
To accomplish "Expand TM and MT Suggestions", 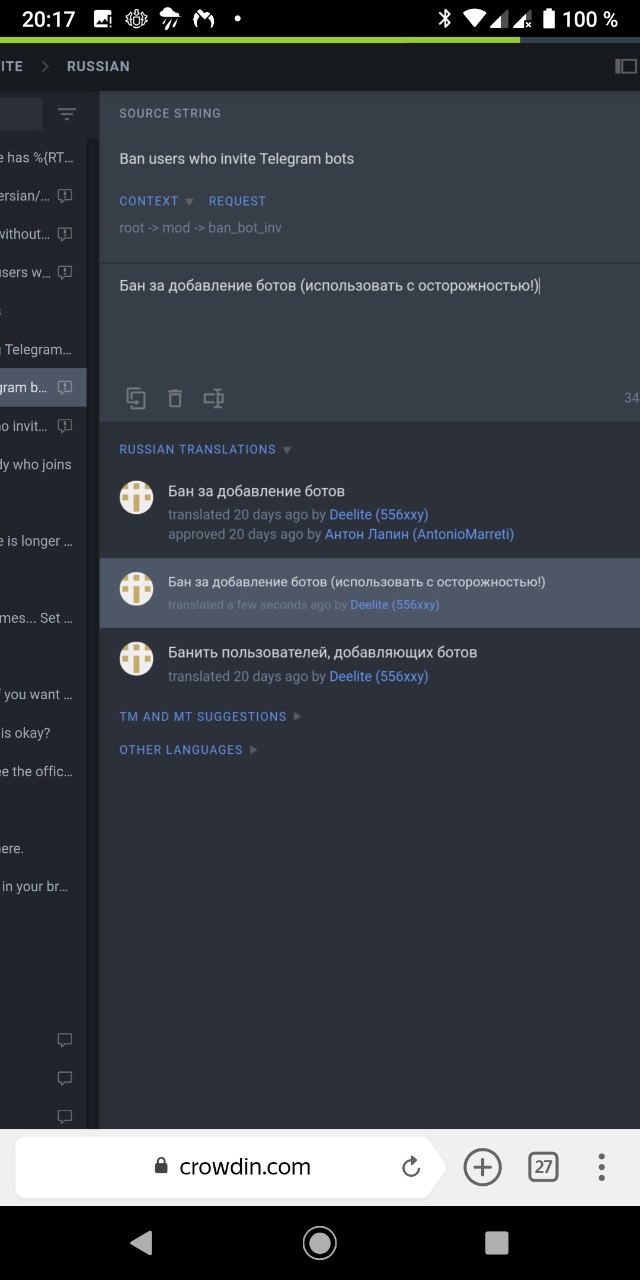I will [x=209, y=716].
